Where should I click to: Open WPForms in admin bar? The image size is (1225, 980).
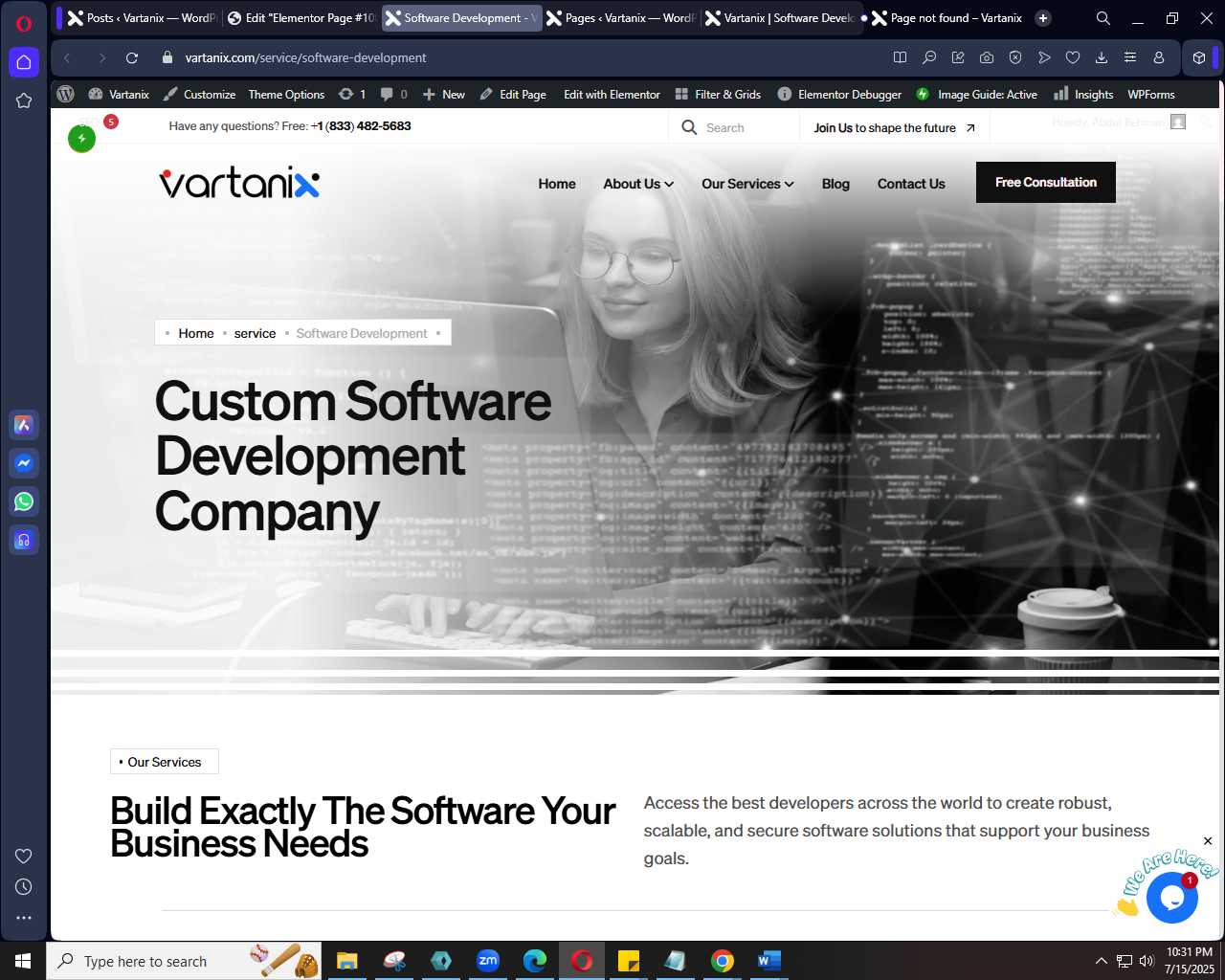click(x=1151, y=95)
